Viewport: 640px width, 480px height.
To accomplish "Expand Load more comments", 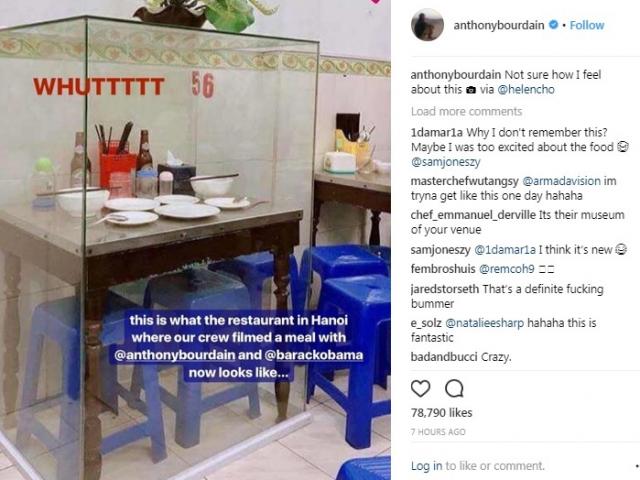I will (x=467, y=111).
